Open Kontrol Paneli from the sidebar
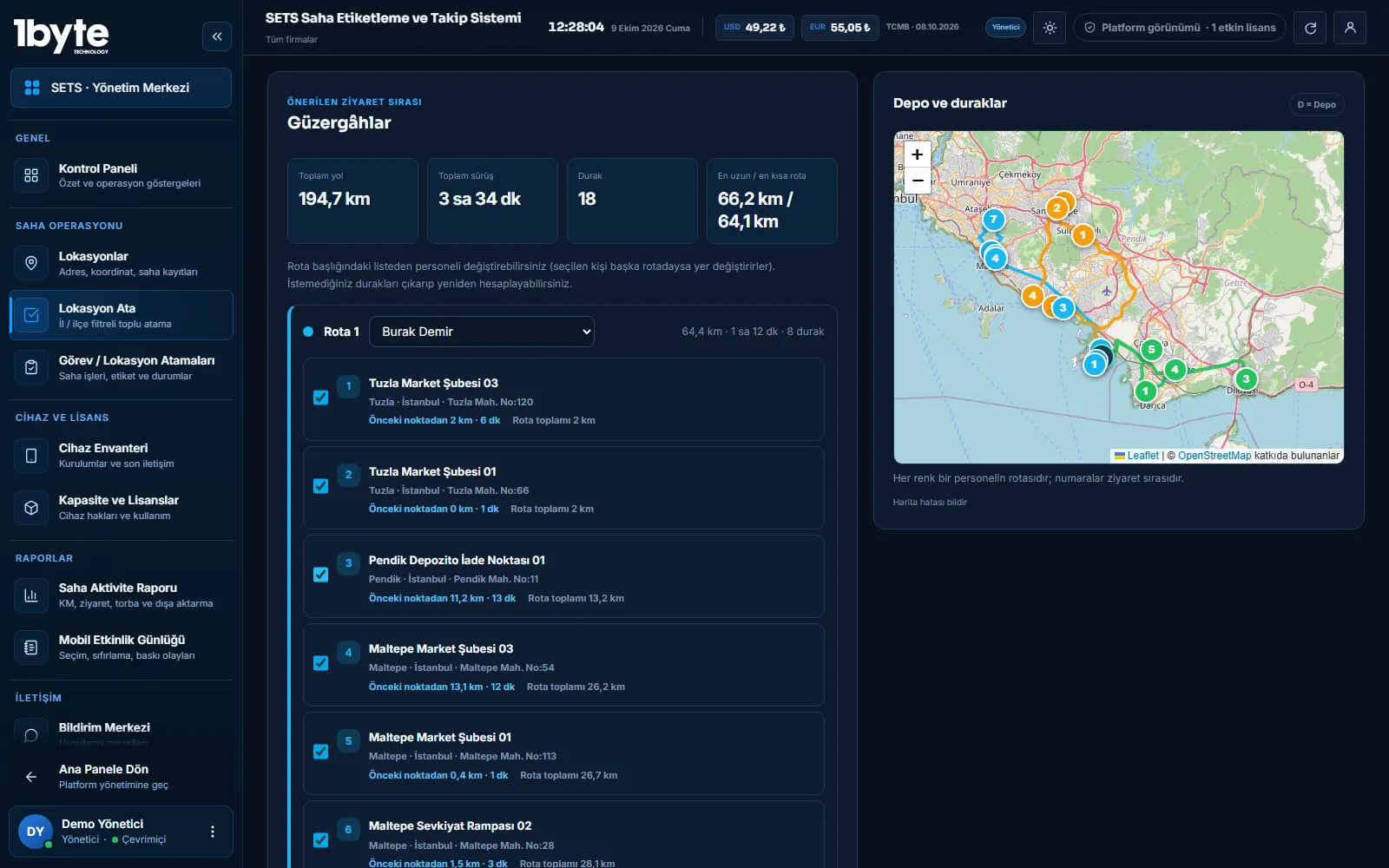This screenshot has height=868, width=1389. point(121,175)
